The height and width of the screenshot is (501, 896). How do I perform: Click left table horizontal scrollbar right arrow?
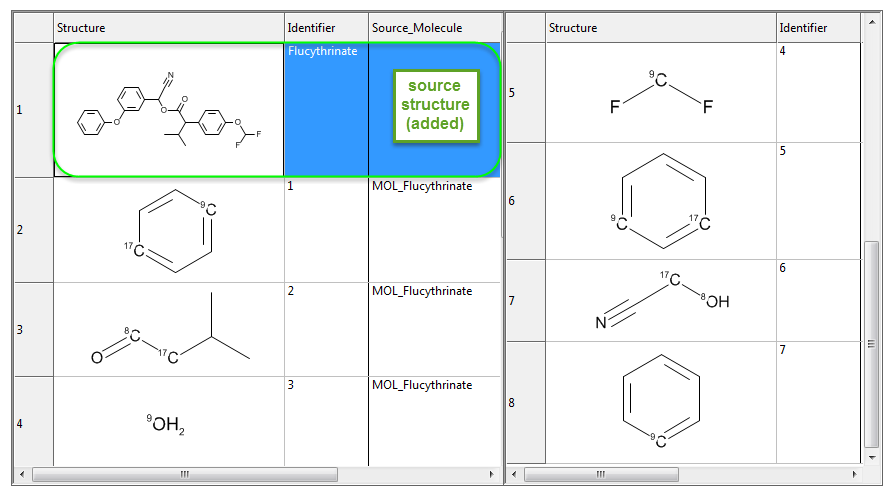[491, 474]
